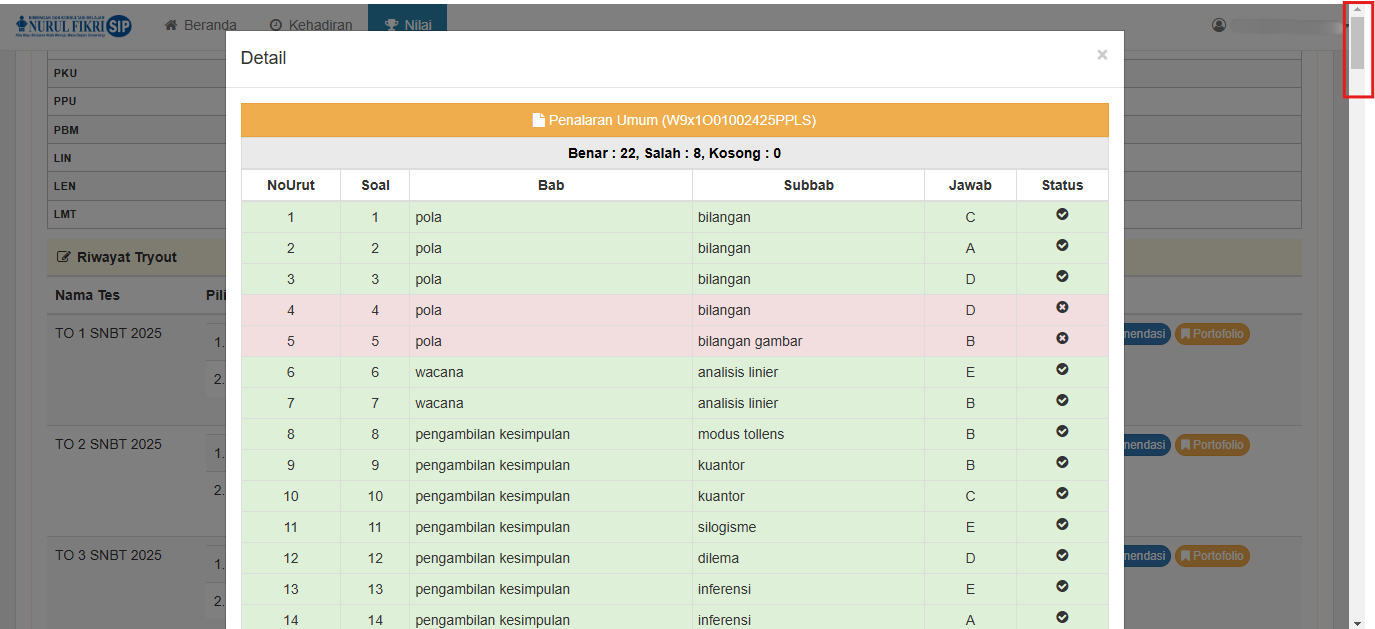Image resolution: width=1375 pixels, height=629 pixels.
Task: Click the page scrollbar up arrow
Action: pyautogui.click(x=1357, y=9)
